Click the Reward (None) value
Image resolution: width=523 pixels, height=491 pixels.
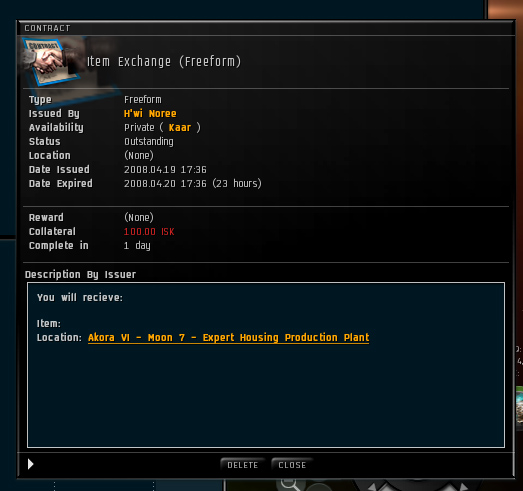139,217
